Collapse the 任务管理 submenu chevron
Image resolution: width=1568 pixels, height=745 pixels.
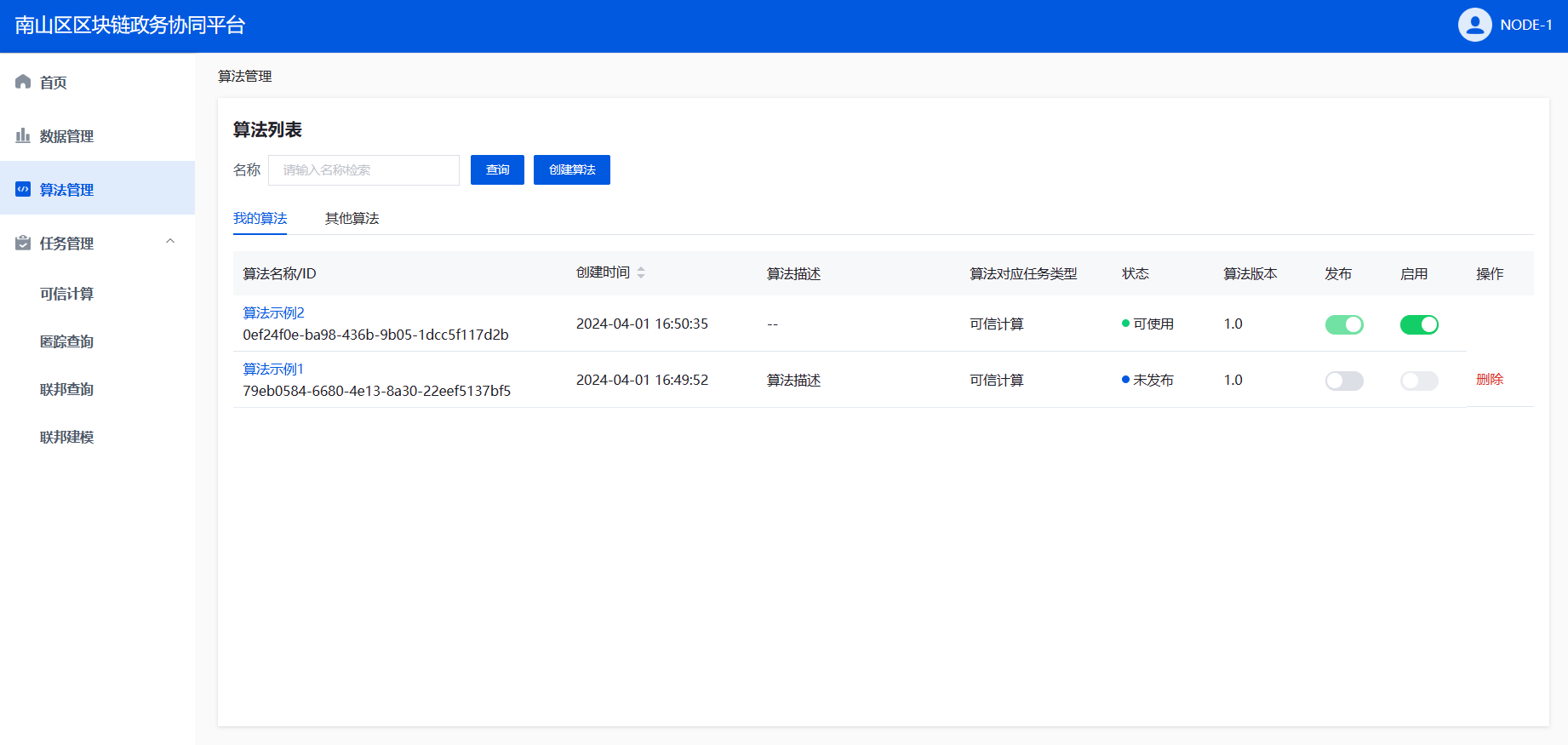[x=170, y=242]
